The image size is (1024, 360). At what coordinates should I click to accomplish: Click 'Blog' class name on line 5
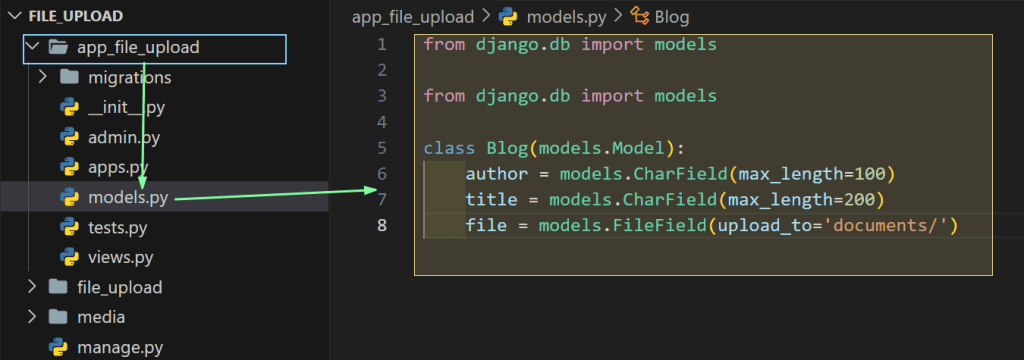click(507, 148)
